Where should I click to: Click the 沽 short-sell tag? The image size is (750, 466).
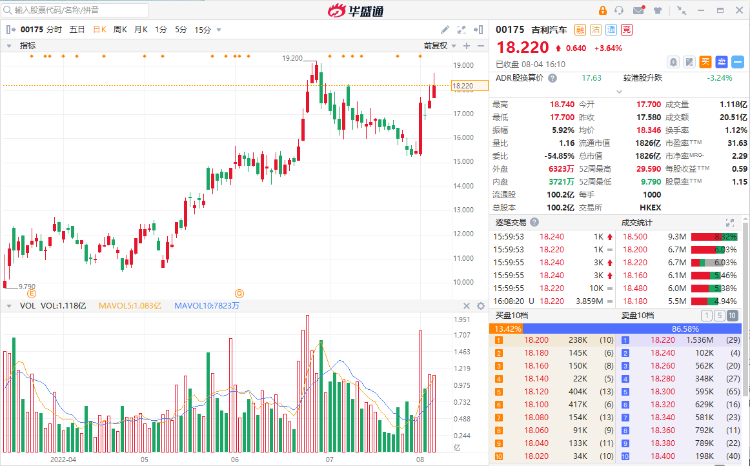click(x=596, y=30)
